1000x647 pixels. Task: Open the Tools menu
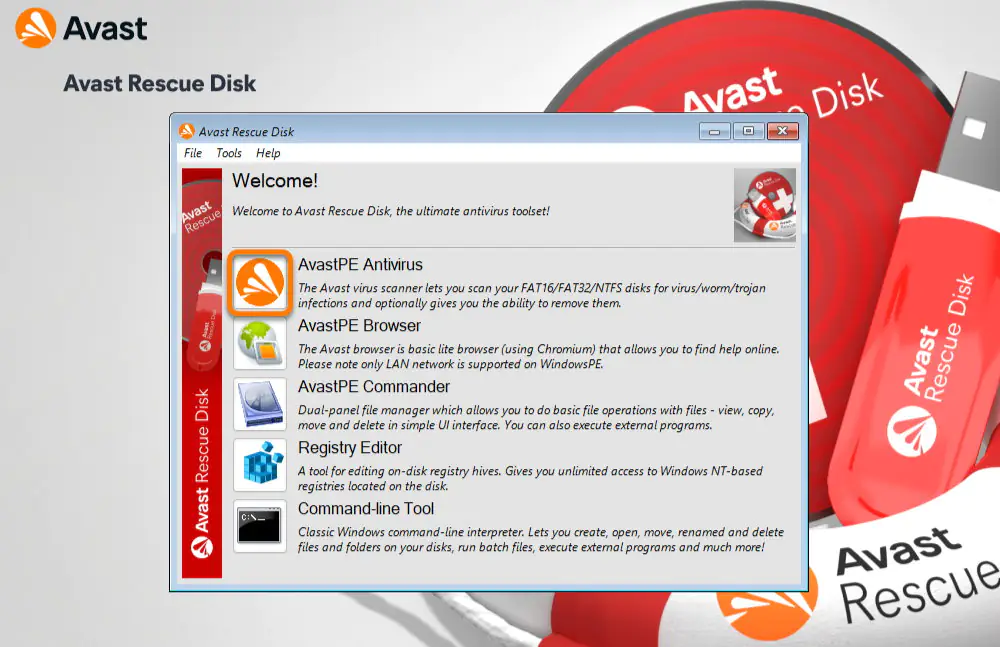click(x=229, y=153)
